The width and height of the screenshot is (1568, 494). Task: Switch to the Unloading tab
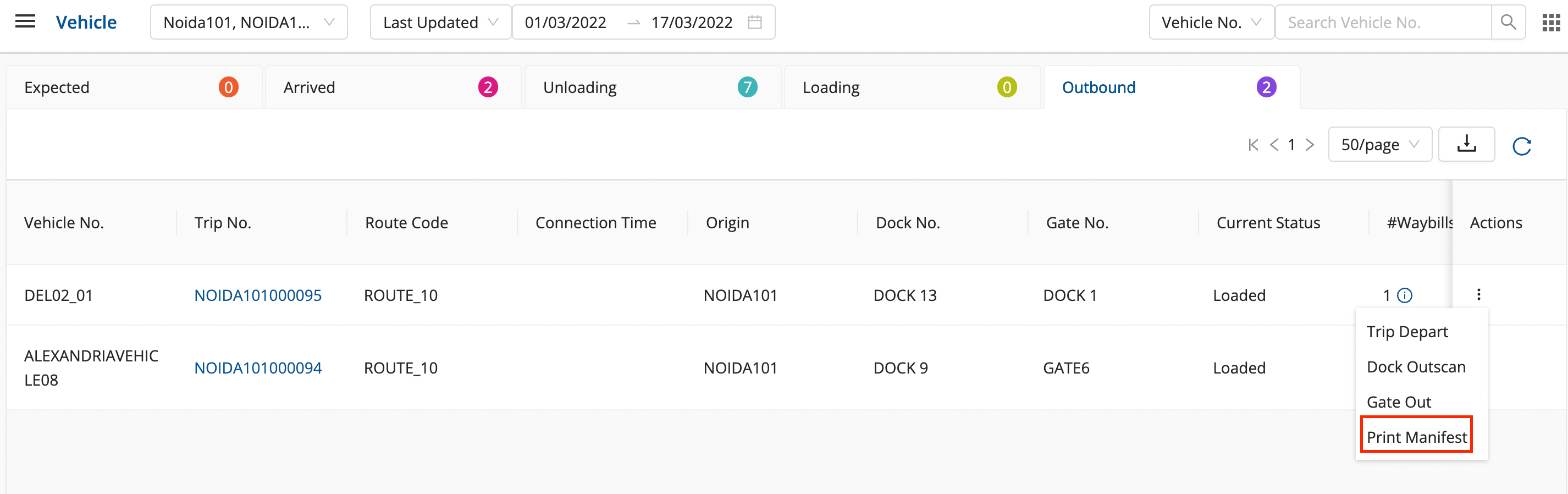pyautogui.click(x=652, y=87)
